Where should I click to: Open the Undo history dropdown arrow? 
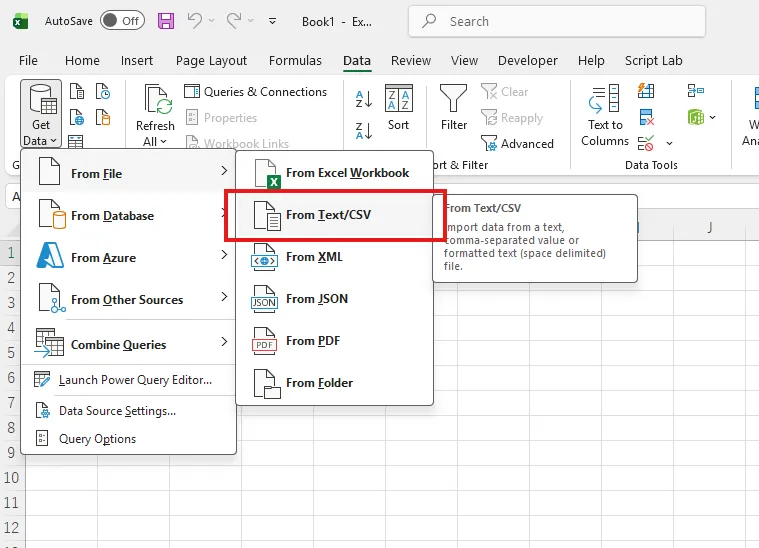[212, 21]
